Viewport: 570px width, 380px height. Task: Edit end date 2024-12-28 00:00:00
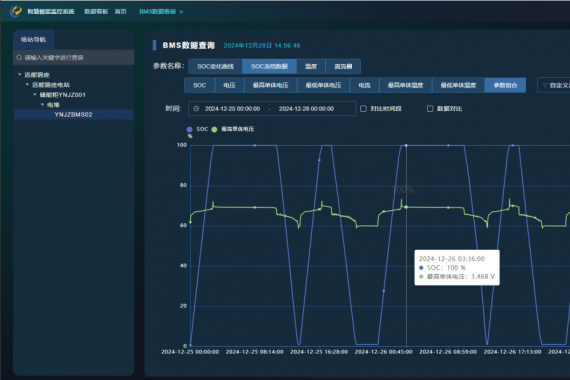(306, 109)
